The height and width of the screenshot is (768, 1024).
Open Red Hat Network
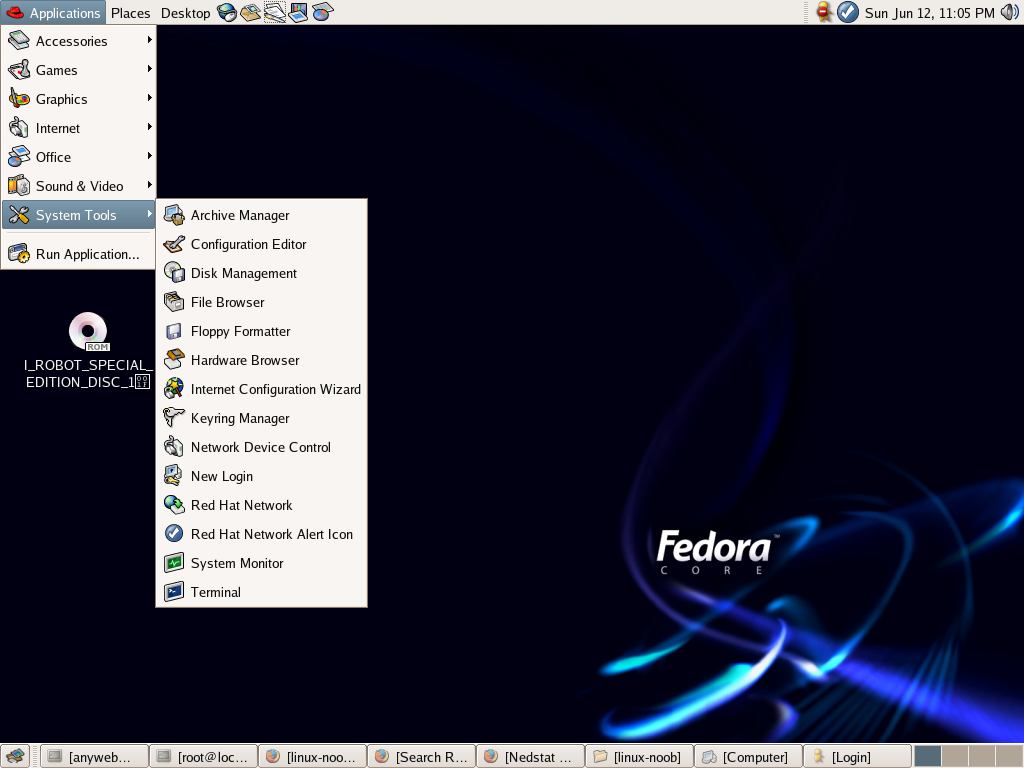click(x=261, y=505)
